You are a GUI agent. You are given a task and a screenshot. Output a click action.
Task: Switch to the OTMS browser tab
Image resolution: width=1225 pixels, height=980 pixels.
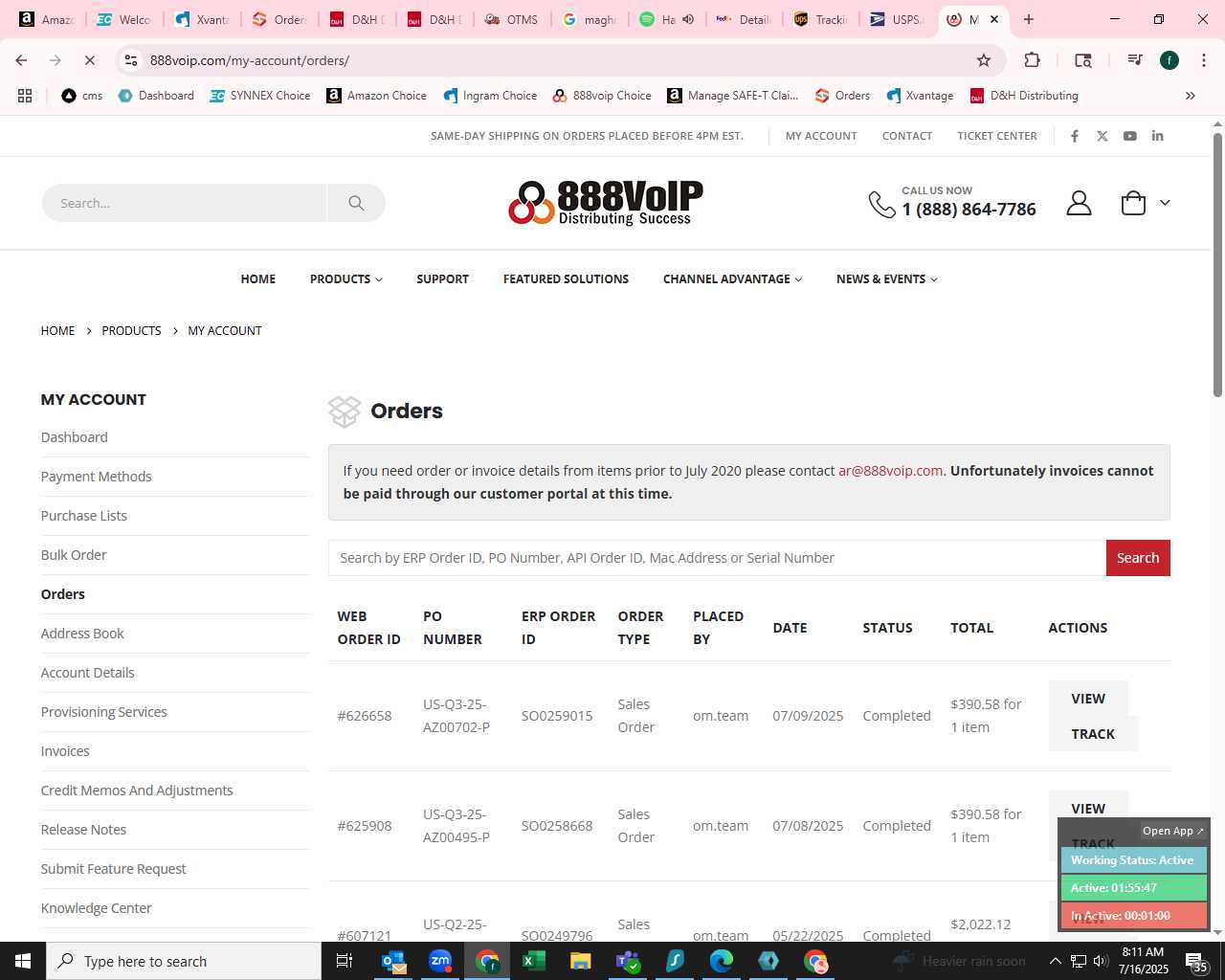coord(511,19)
